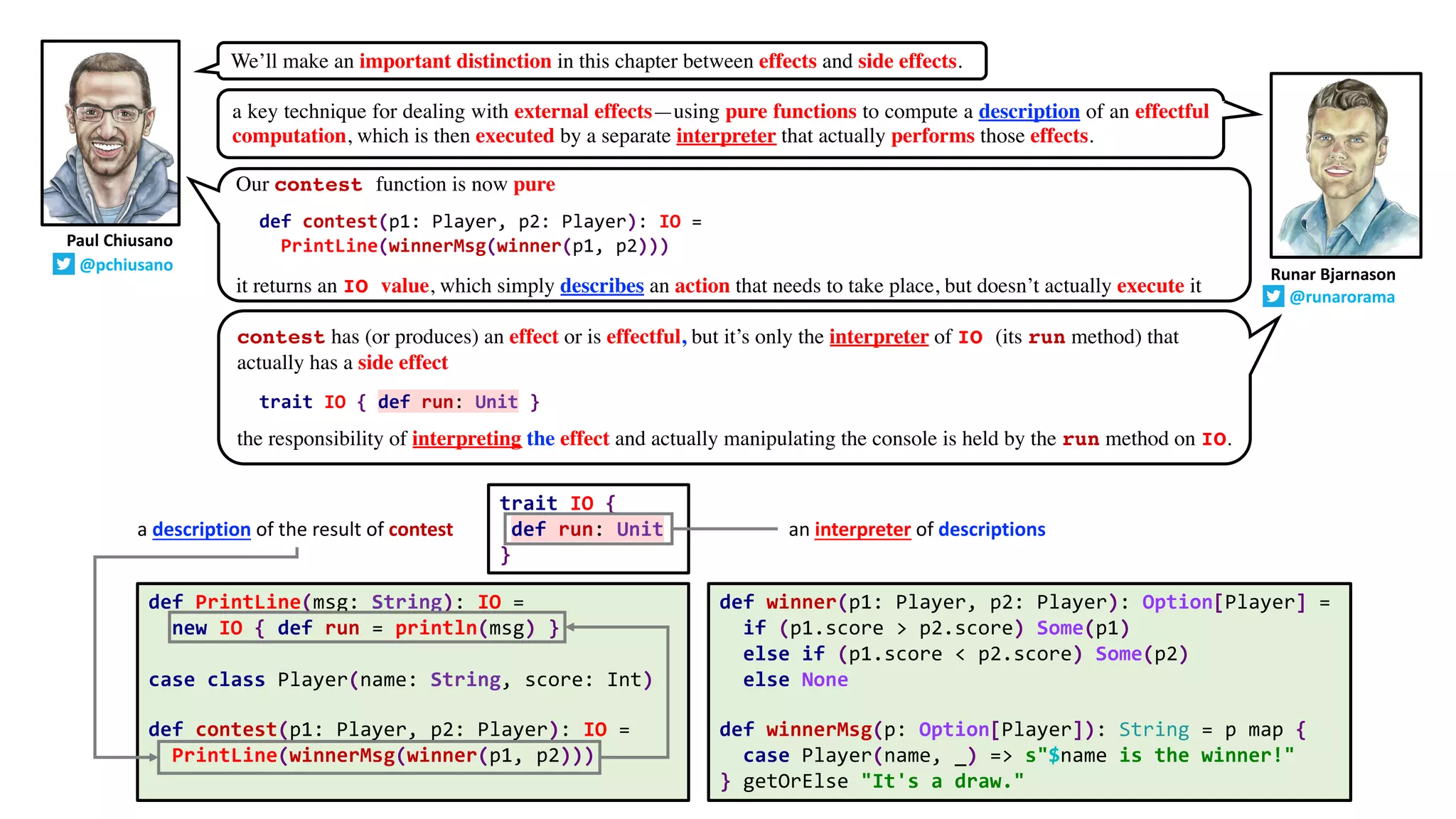This screenshot has width=1456, height=819.
Task: Click 'Runar Bjarnason' name label
Action: [1332, 274]
